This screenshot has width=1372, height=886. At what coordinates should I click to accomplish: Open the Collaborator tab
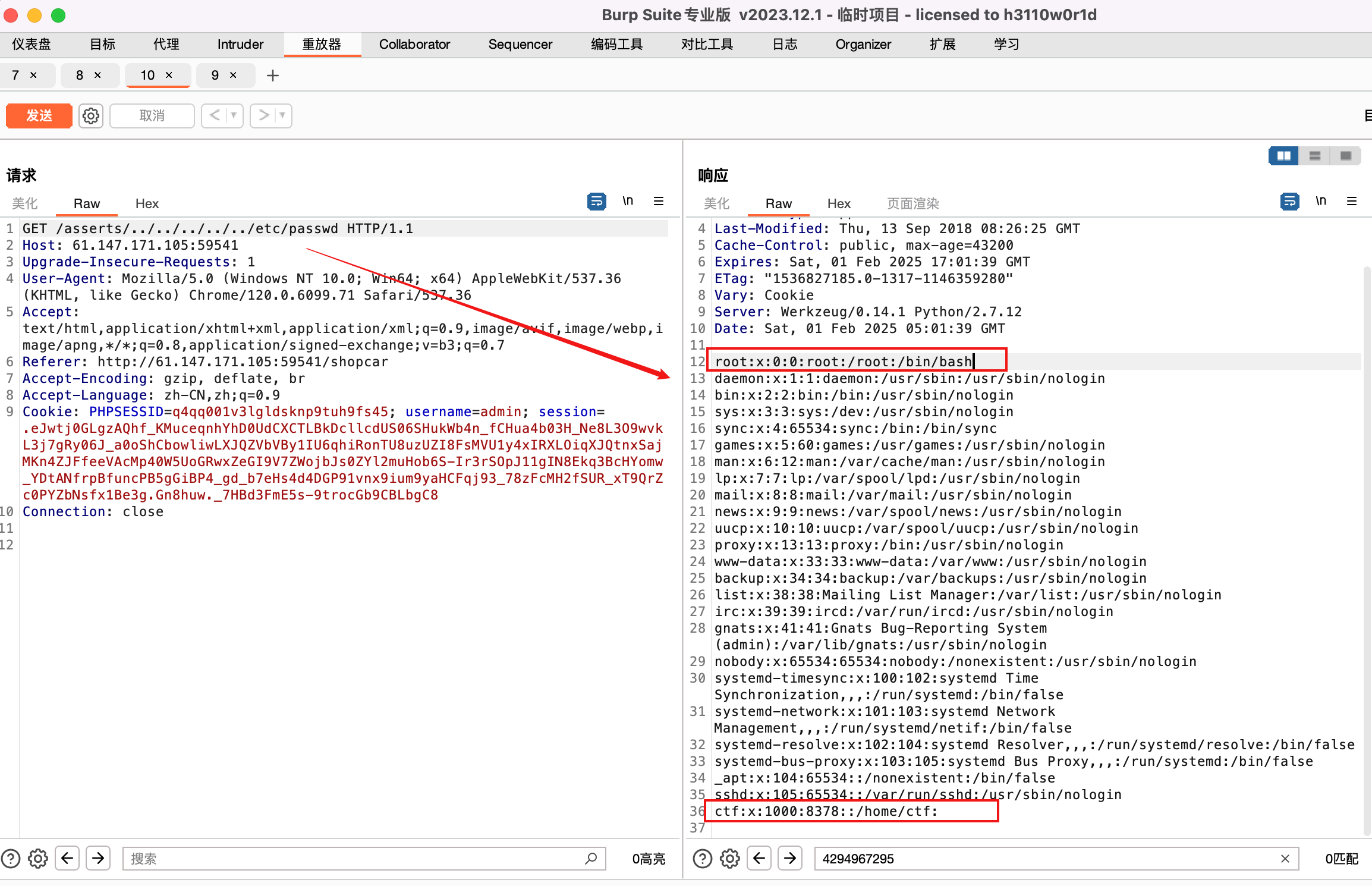click(414, 44)
